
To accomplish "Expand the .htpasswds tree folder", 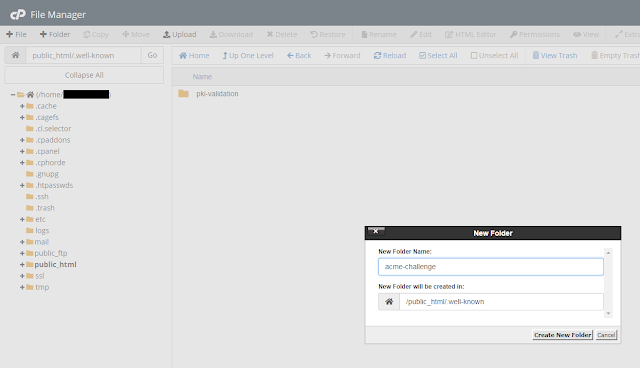I will [22, 185].
